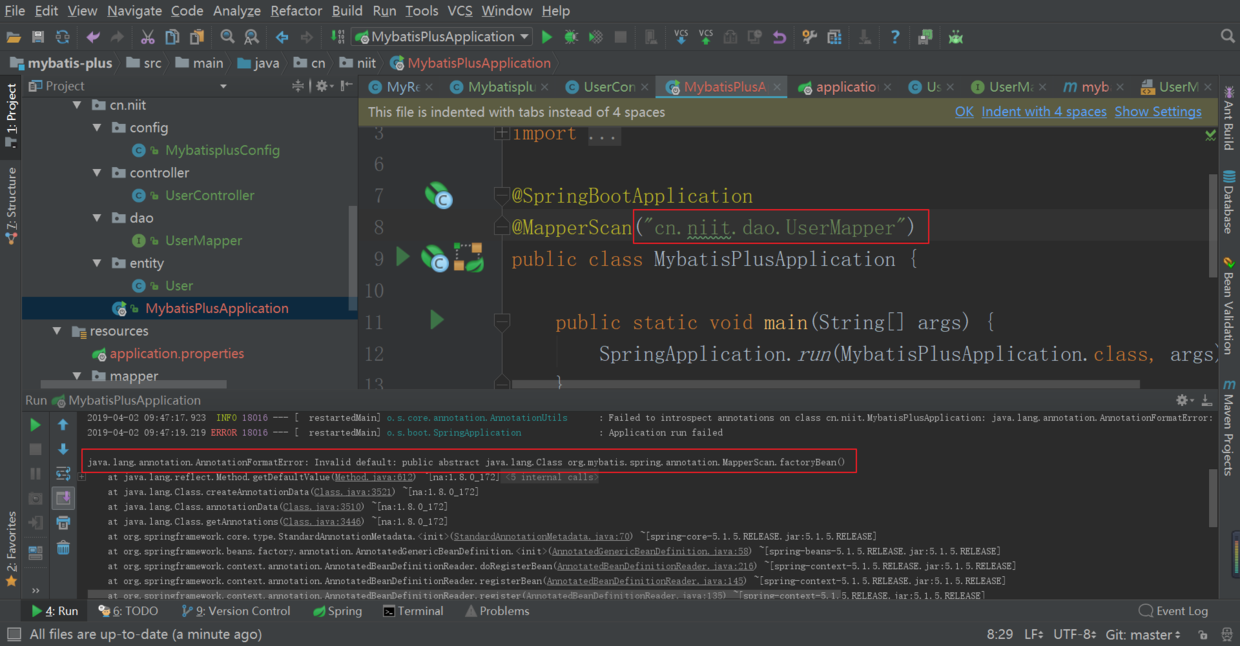Click the Revert purple arrow icon
This screenshot has width=1240, height=646.
tap(779, 37)
